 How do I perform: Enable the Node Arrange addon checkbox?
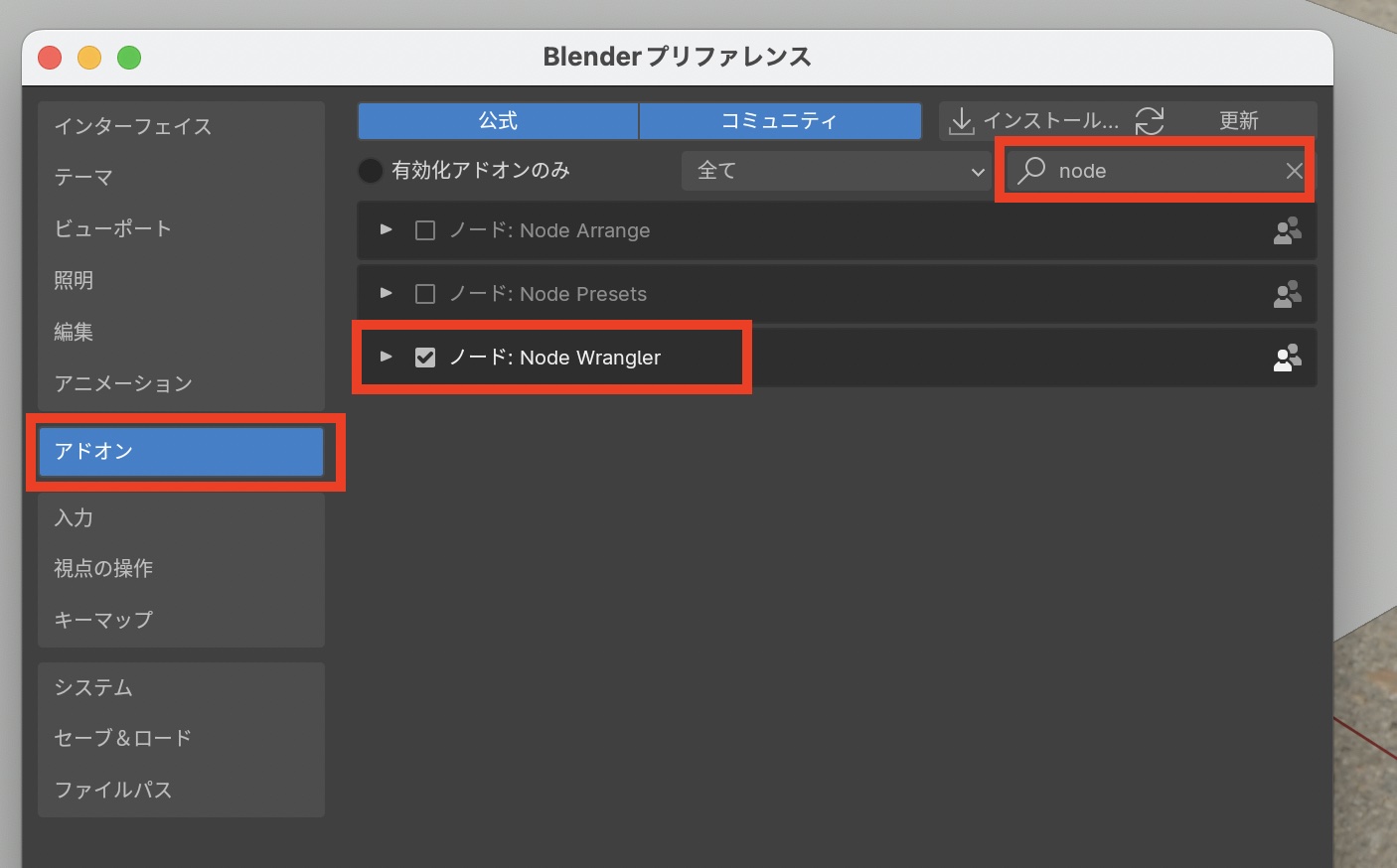tap(425, 230)
